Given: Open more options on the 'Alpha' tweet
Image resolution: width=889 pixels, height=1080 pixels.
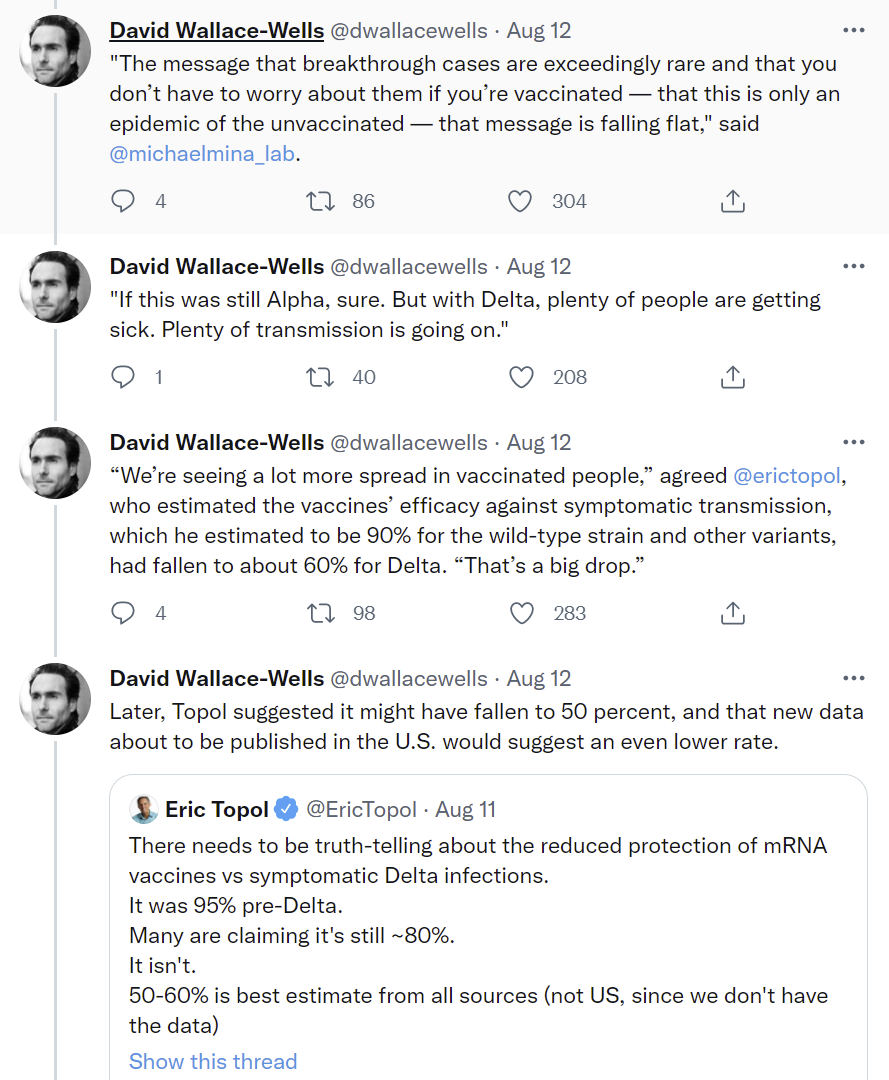Looking at the screenshot, I should tap(853, 267).
